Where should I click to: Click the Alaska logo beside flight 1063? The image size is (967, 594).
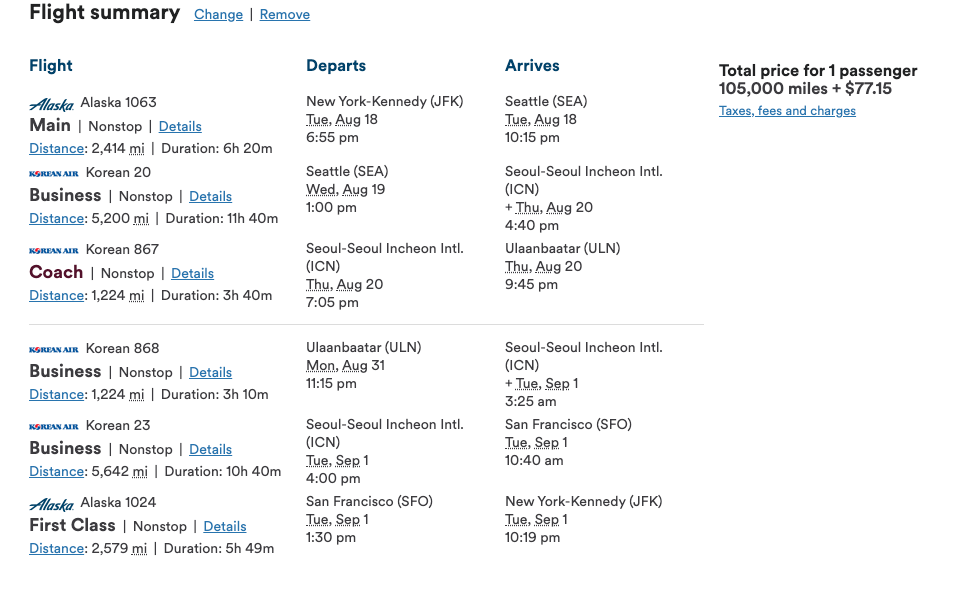52,103
